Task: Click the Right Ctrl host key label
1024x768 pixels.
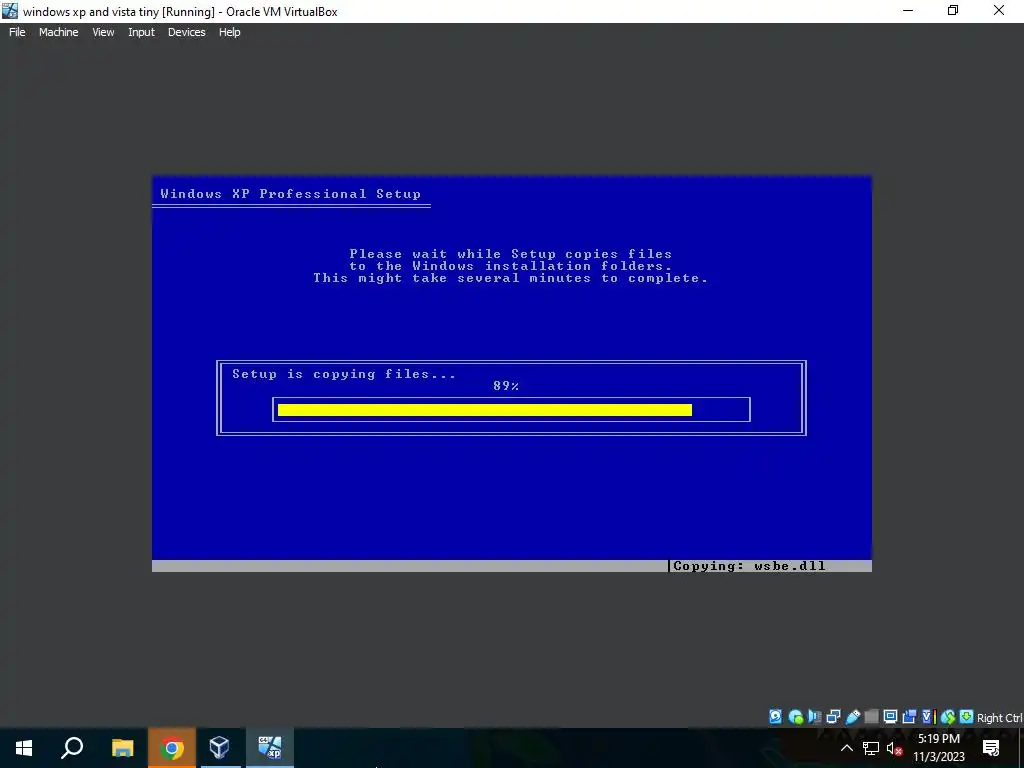Action: 999,718
